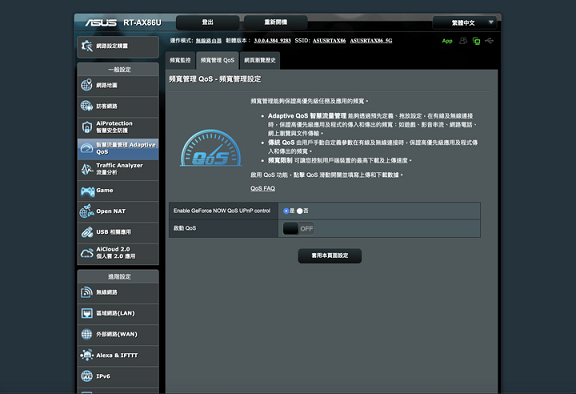The height and width of the screenshot is (394, 576).
Task: Select the second GeForce NOW QoS radio option
Action: click(300, 211)
